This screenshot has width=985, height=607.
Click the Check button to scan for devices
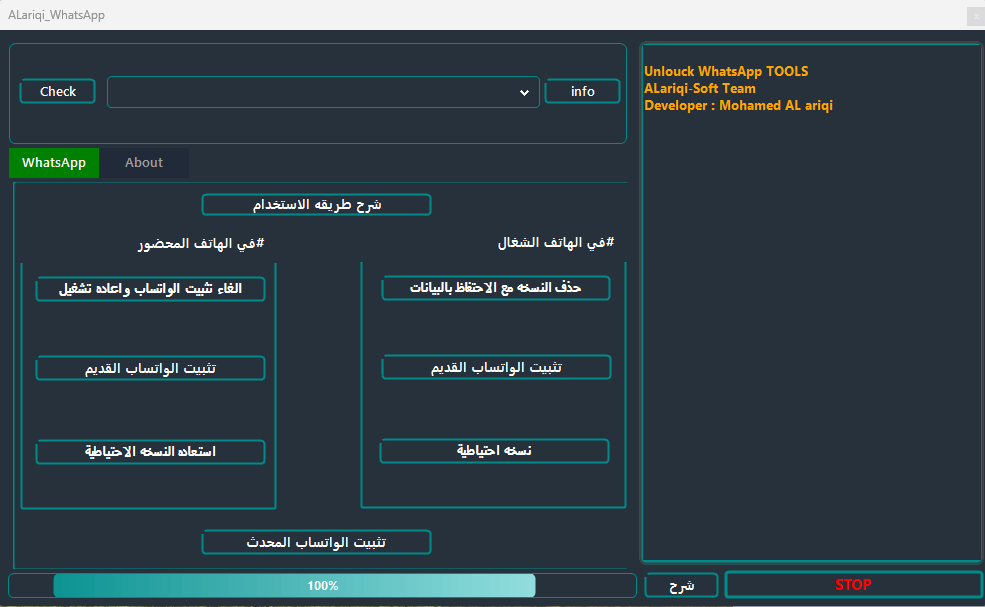coord(57,91)
